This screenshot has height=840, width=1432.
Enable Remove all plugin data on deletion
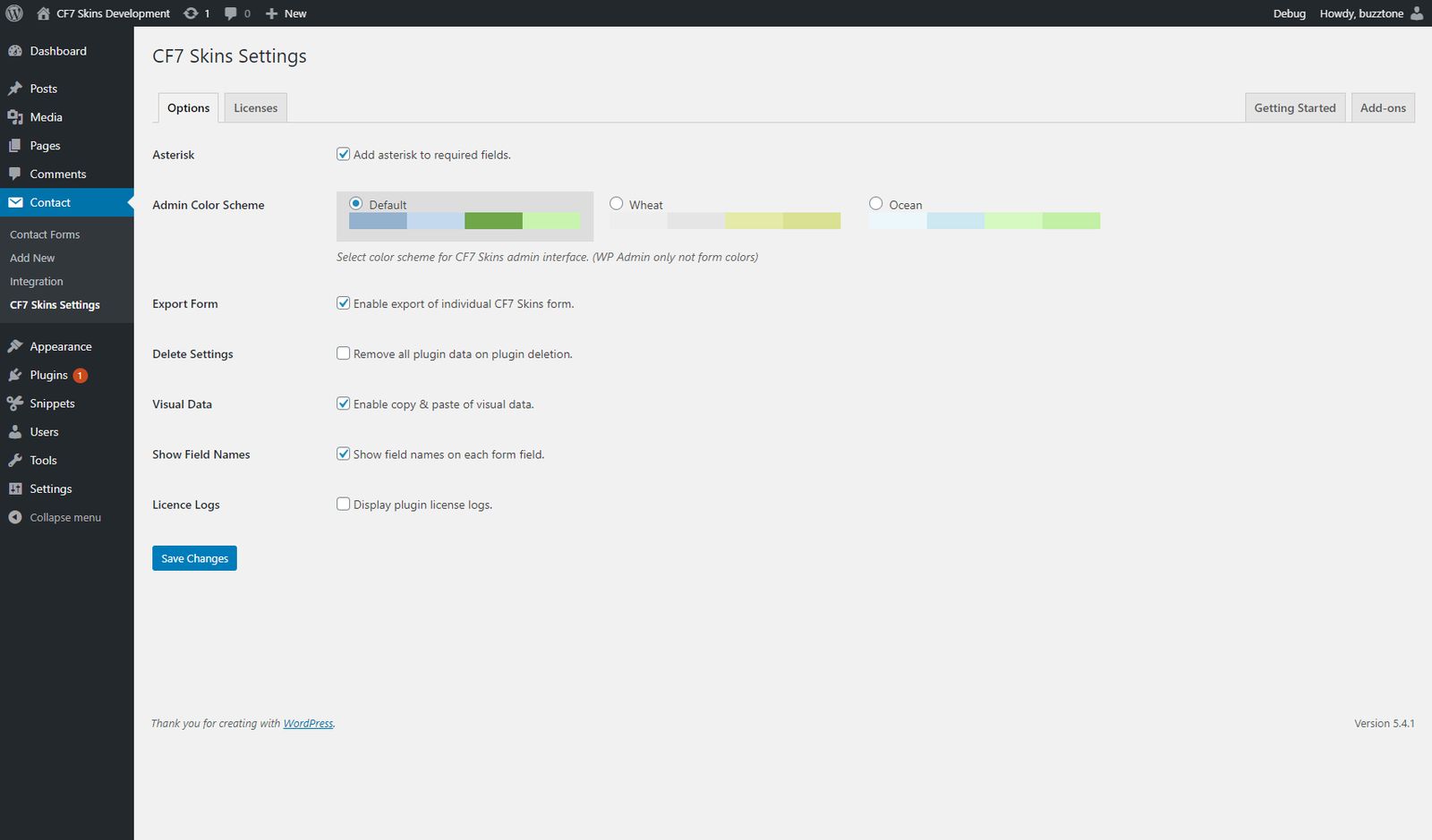[x=343, y=353]
